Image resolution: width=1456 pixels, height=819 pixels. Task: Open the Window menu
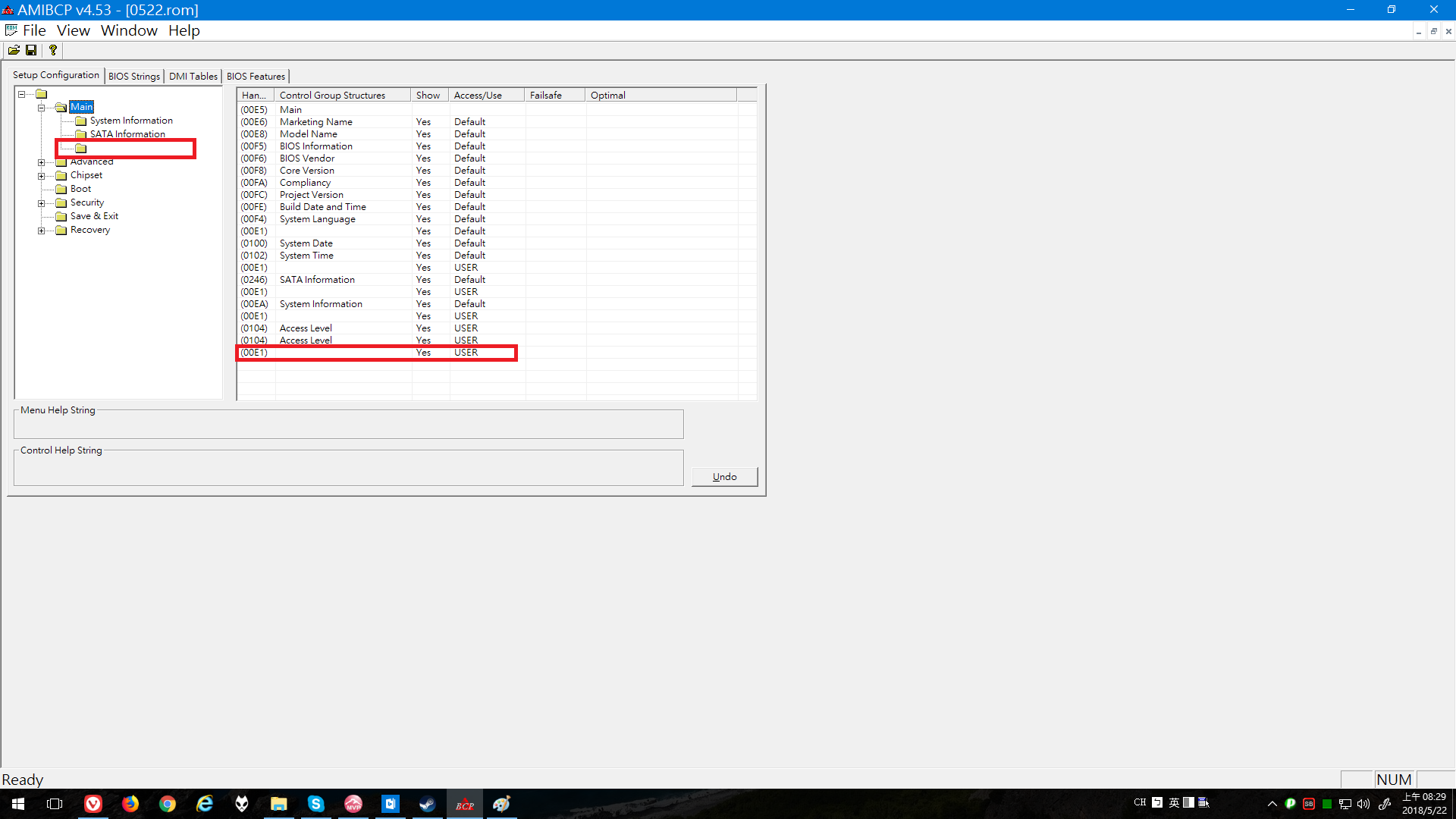[129, 30]
